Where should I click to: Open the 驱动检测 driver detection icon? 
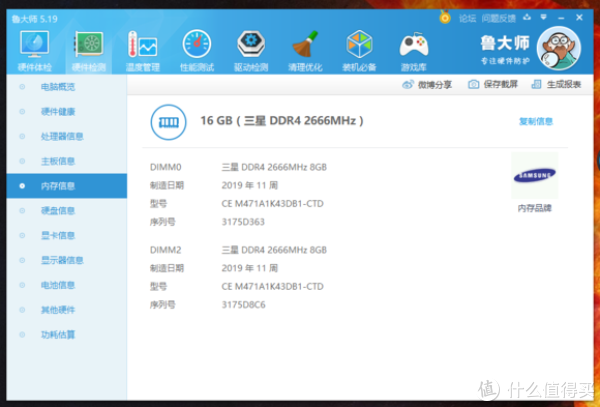pos(251,52)
